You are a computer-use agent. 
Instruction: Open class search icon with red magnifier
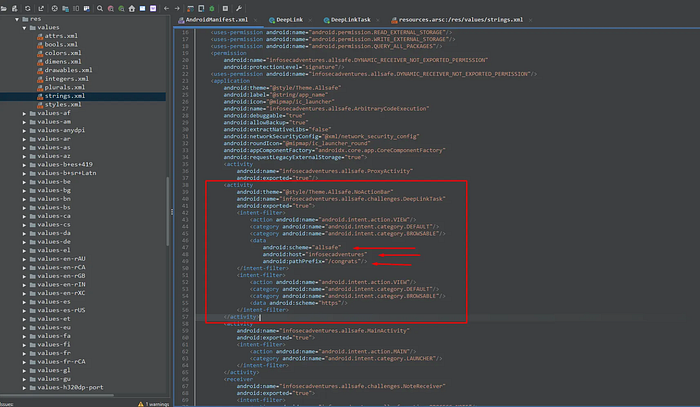tap(111, 8)
